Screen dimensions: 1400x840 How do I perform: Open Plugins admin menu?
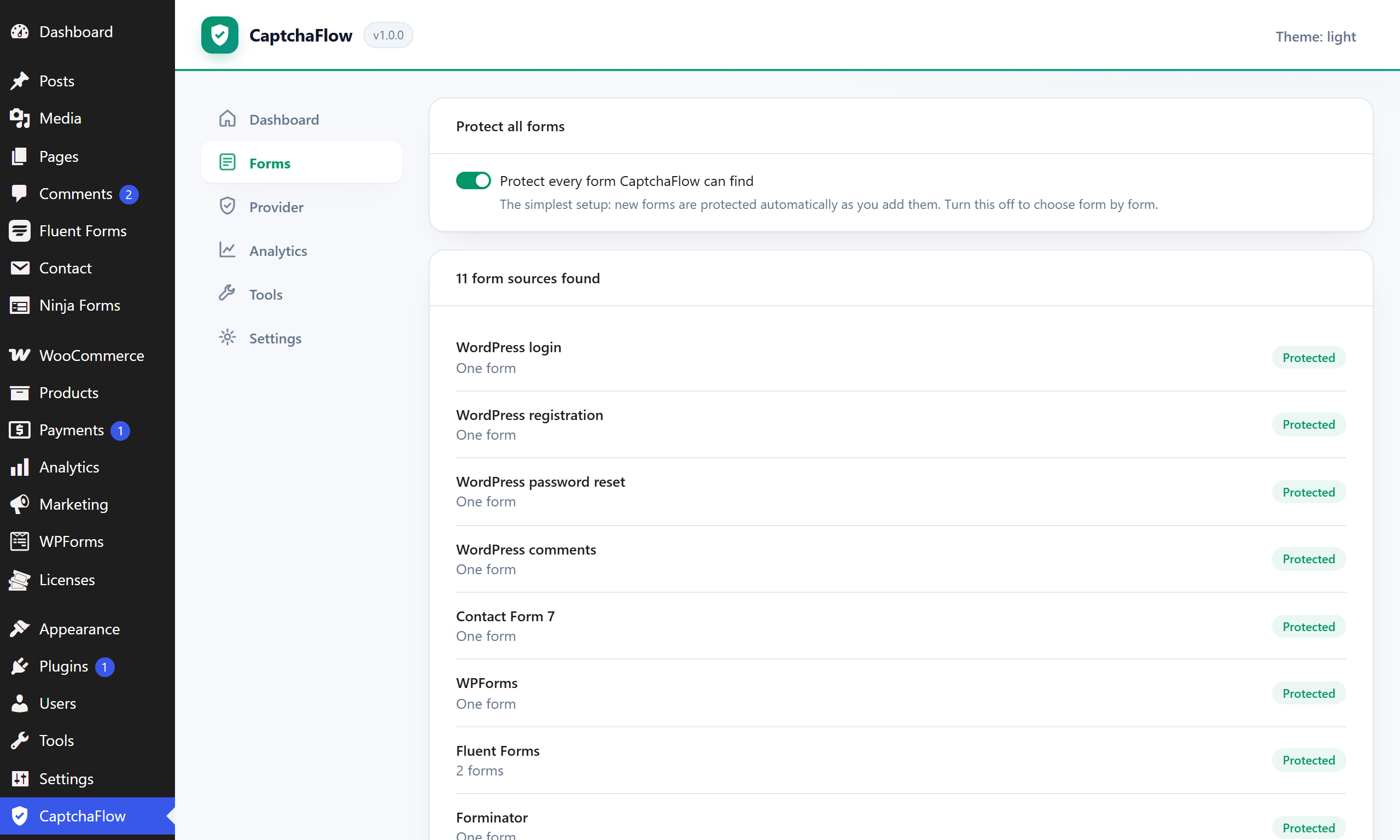(x=87, y=666)
